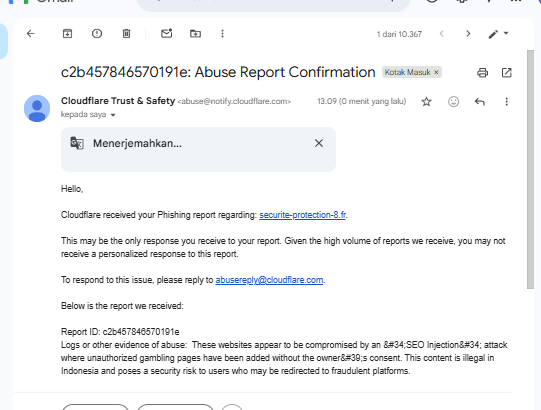Add emoji reaction to message
The width and height of the screenshot is (541, 410).
[x=453, y=101]
